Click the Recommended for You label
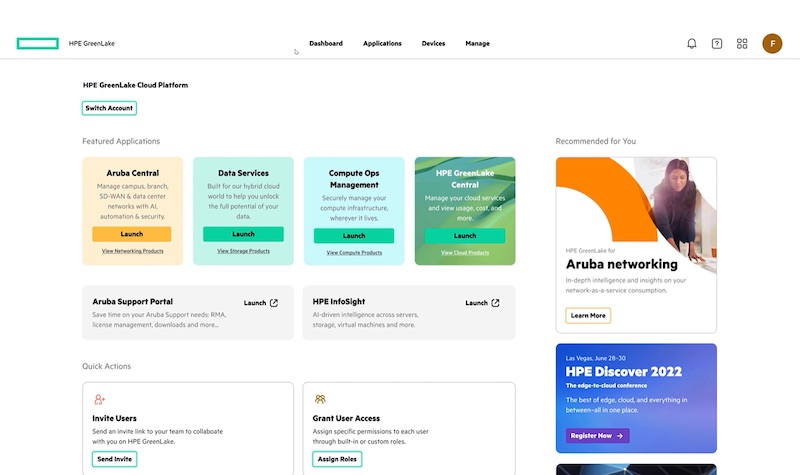The height and width of the screenshot is (475, 800). coord(596,141)
